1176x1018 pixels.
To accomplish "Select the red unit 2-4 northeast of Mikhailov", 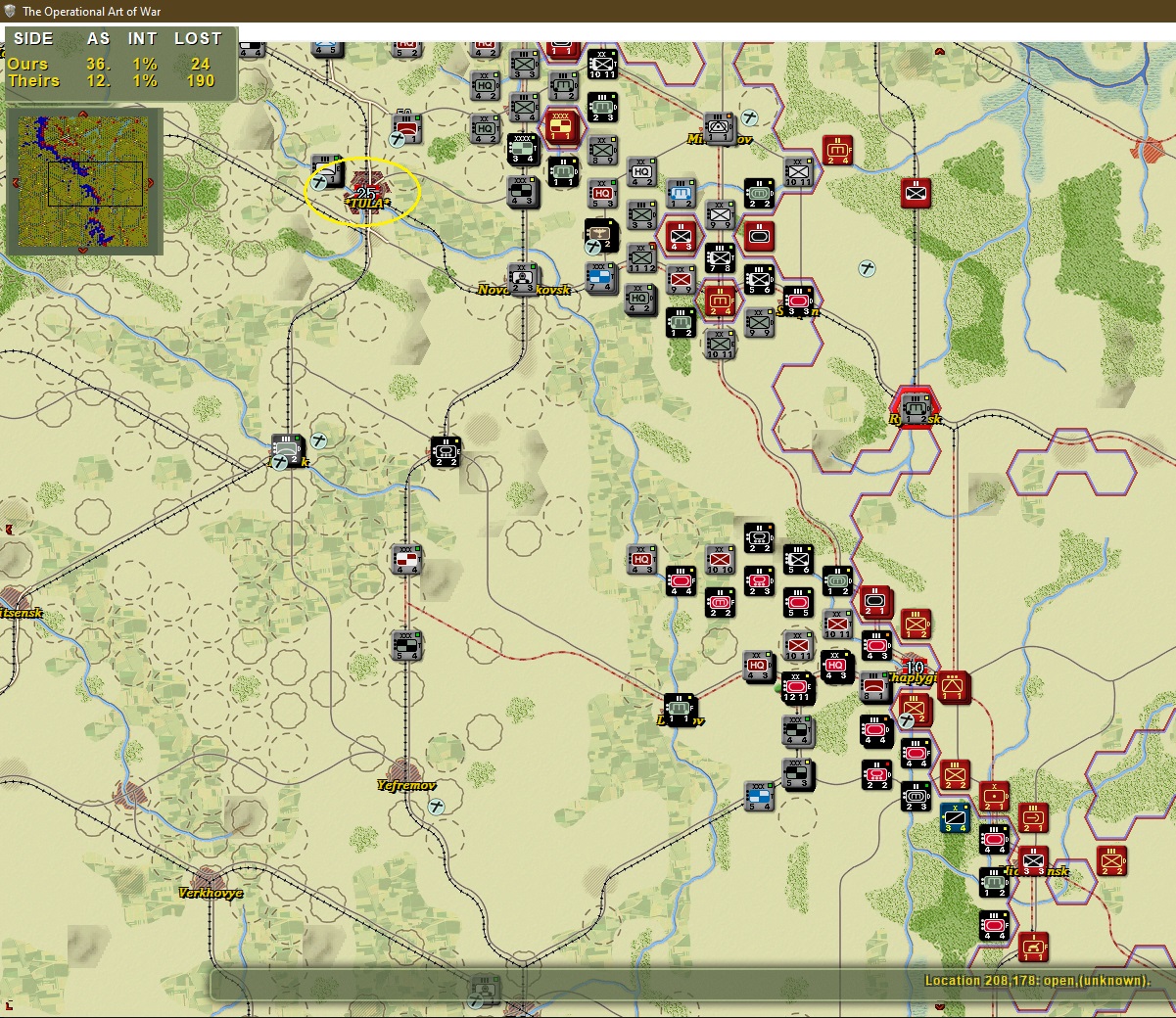I will point(837,151).
